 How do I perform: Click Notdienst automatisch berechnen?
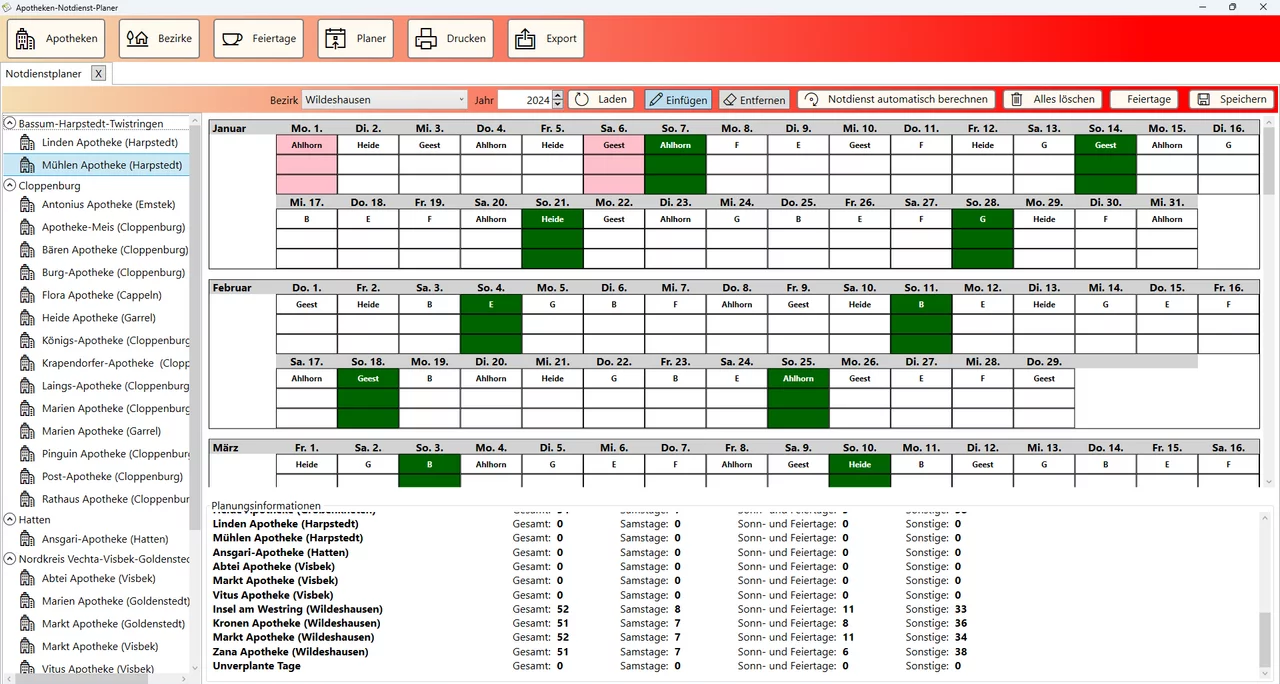[897, 99]
